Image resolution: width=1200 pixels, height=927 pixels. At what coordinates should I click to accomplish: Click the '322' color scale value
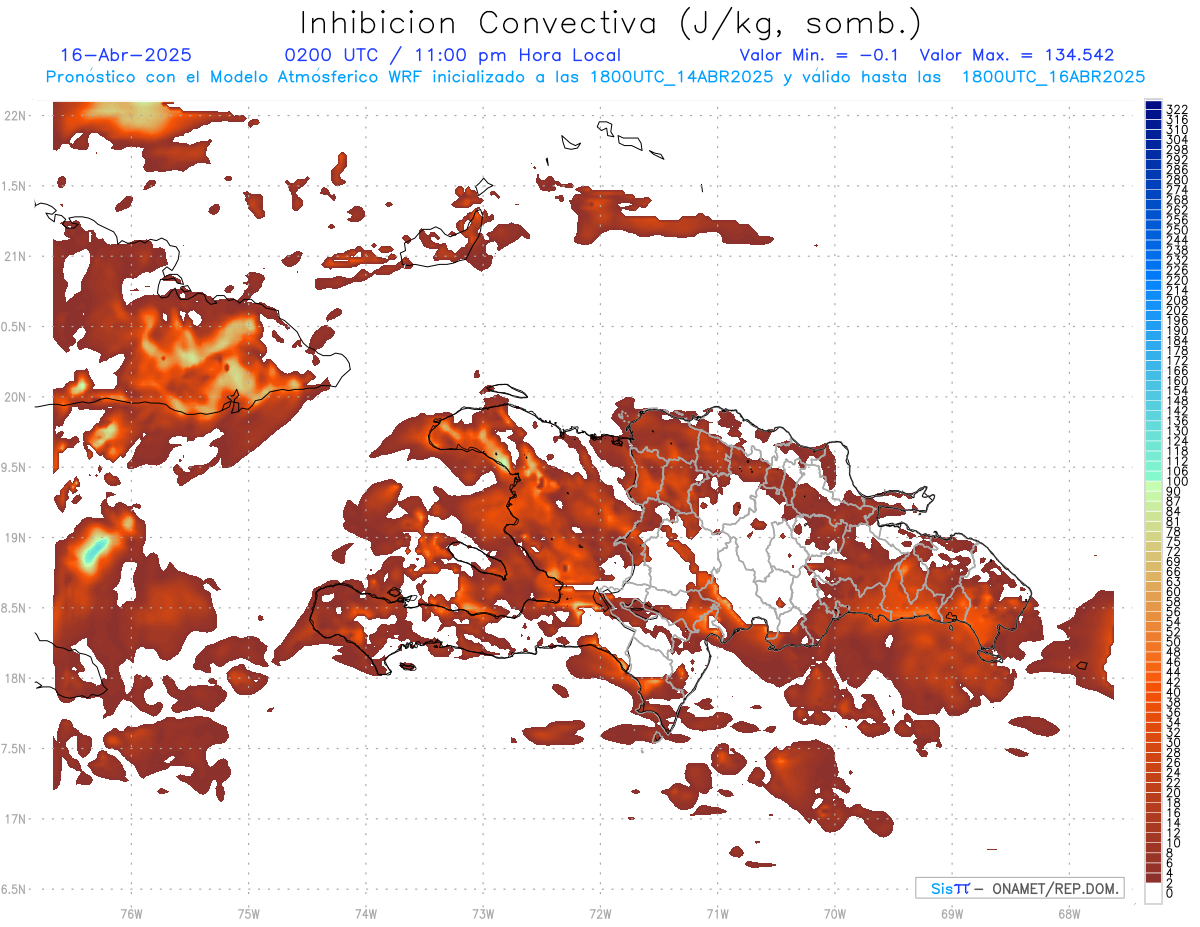click(x=1177, y=108)
